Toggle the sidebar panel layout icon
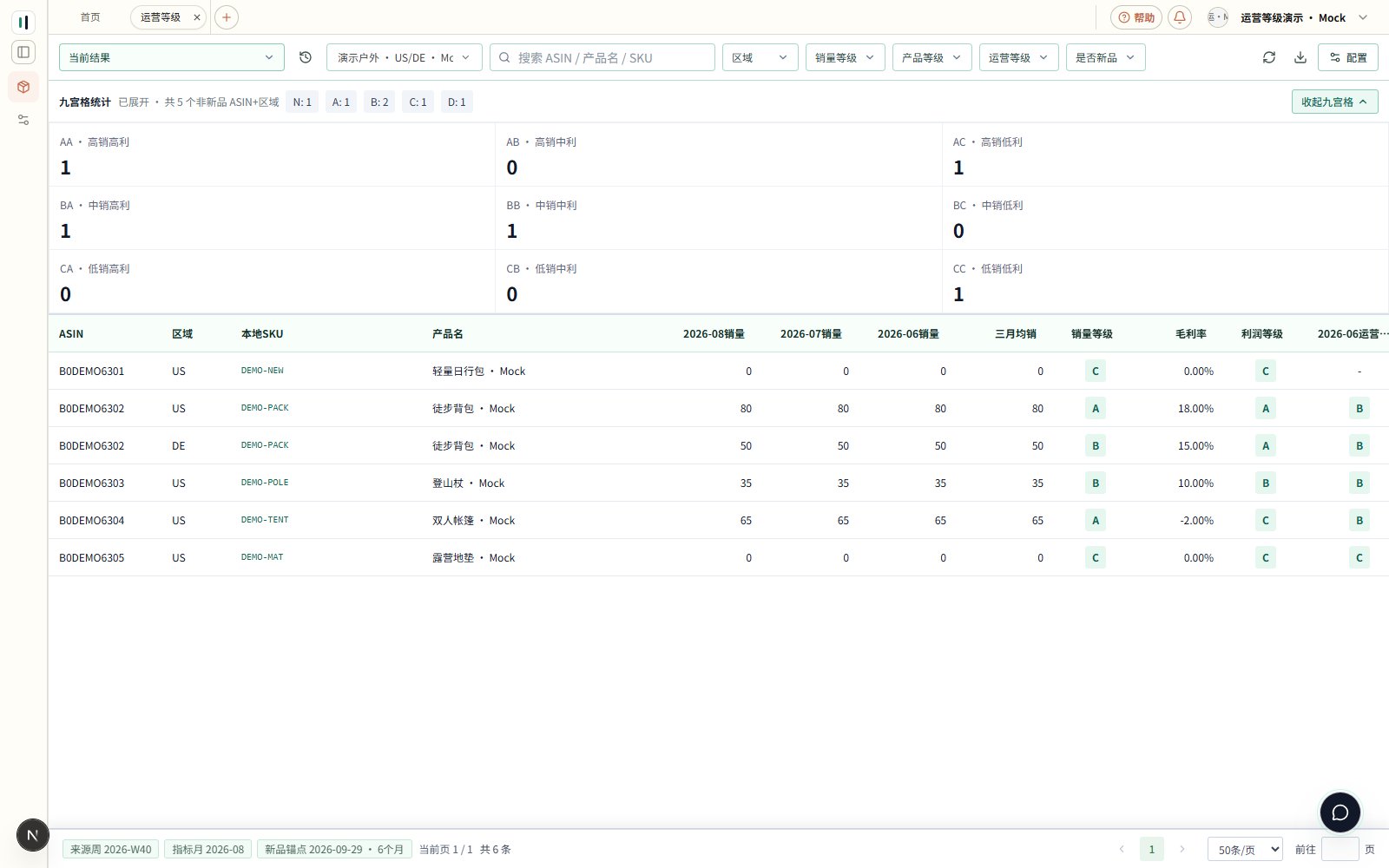1389x868 pixels. 23,52
